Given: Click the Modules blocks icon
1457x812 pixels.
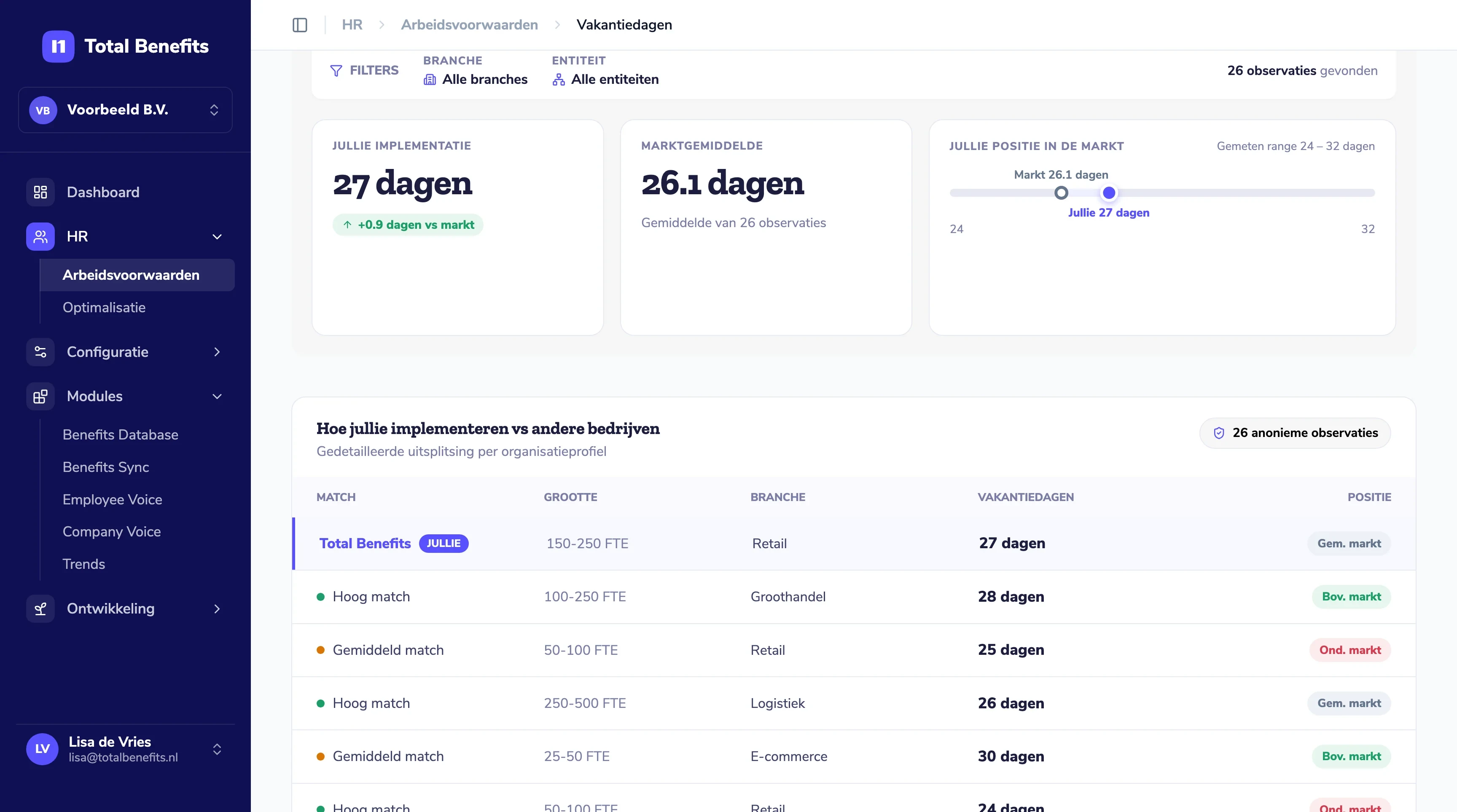Looking at the screenshot, I should (x=40, y=397).
